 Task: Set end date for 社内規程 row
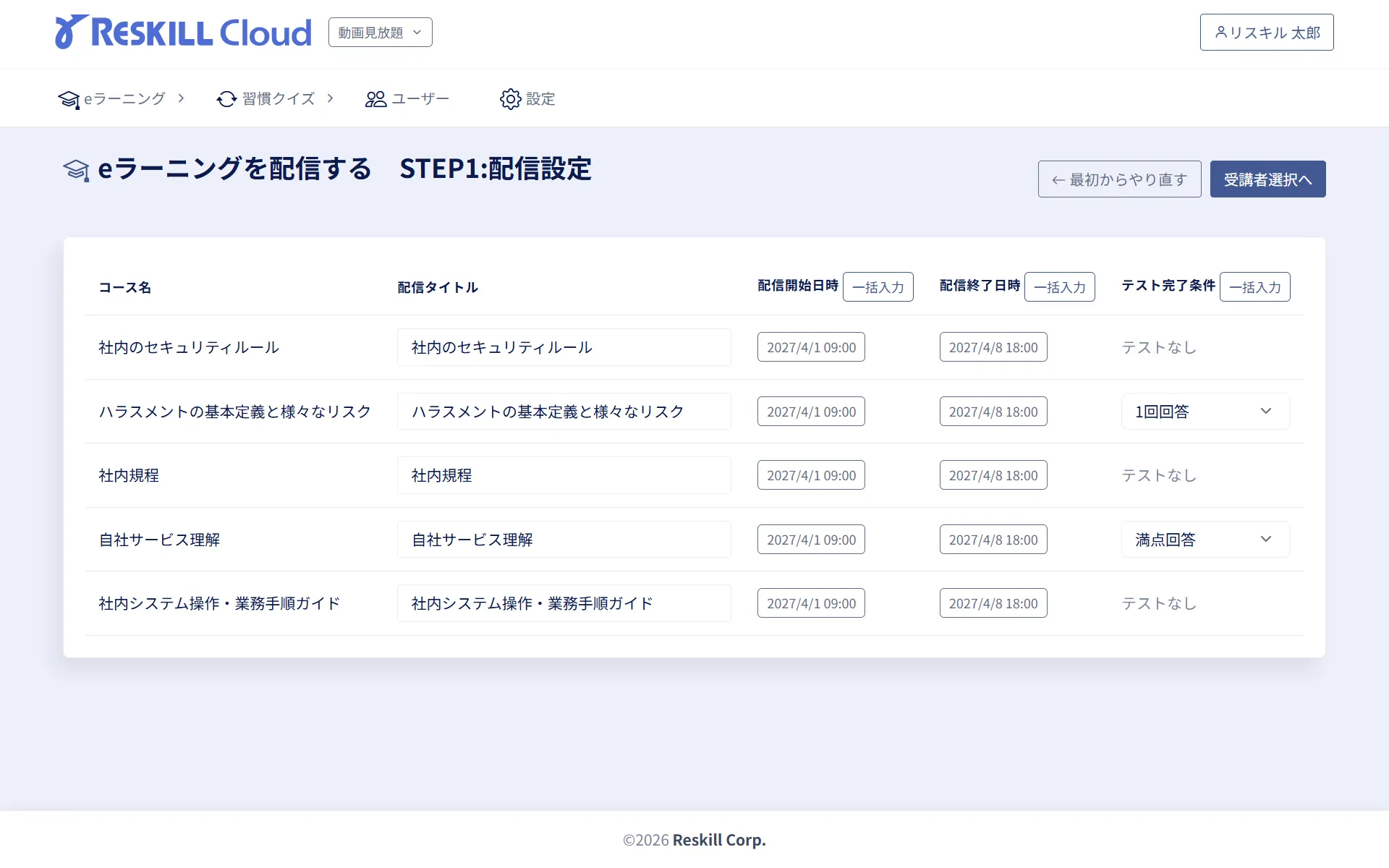point(993,475)
